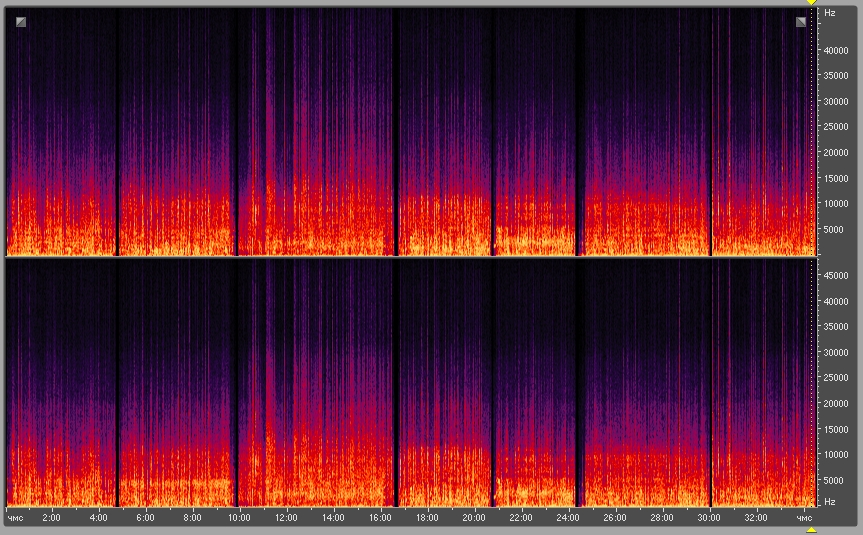863x535 pixels.
Task: Click 40000 on the top channel frequency ruler
Action: [x=836, y=50]
